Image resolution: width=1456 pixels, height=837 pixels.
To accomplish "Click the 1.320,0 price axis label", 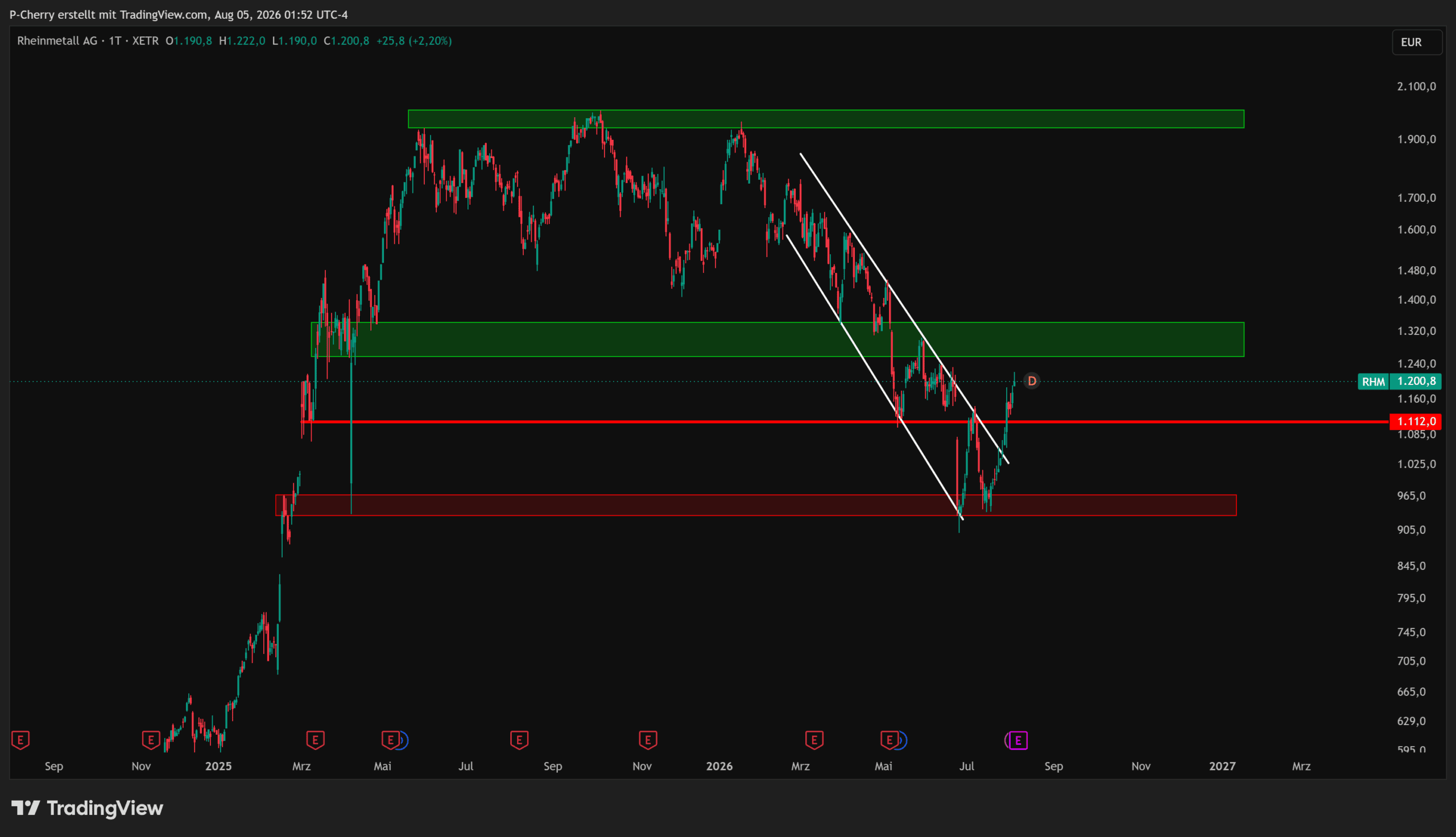I will [x=1416, y=330].
